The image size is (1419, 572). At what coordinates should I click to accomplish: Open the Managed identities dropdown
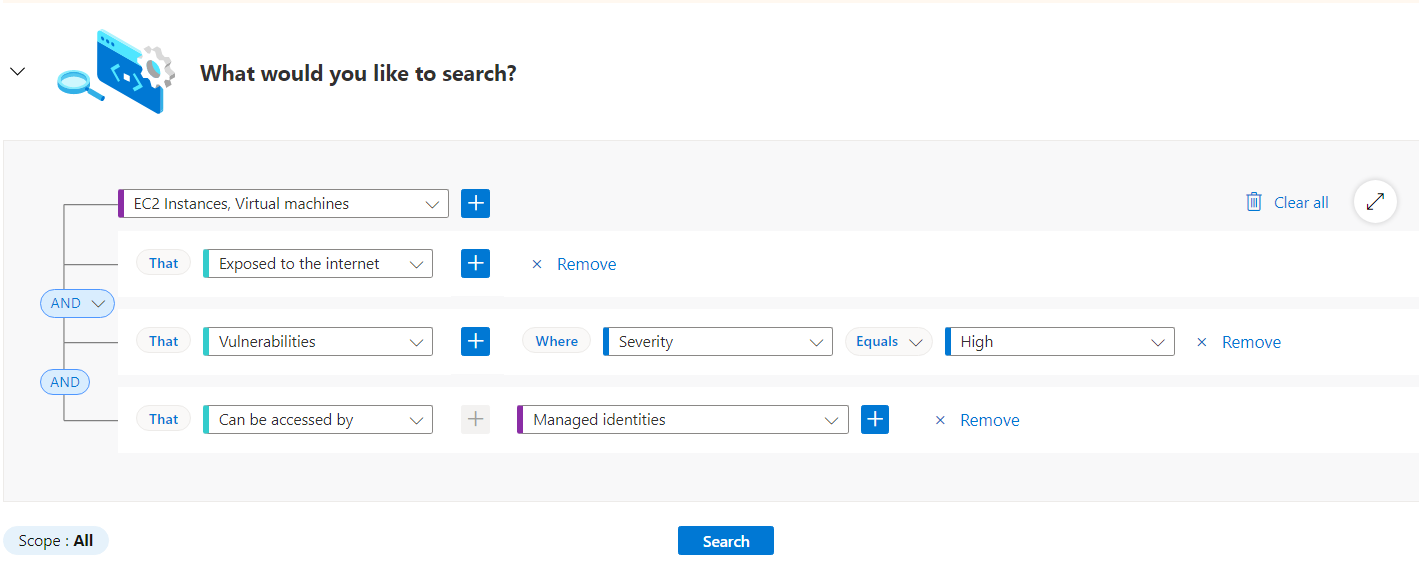683,419
